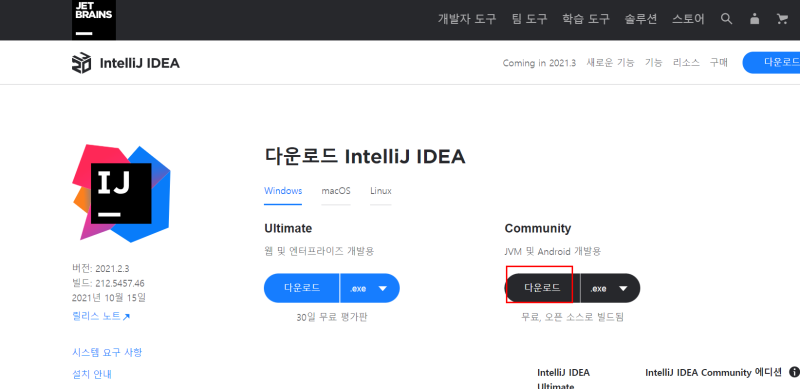Viewport: 800px width, 389px height.
Task: Expand the Community .exe format dropdown
Action: (x=611, y=288)
